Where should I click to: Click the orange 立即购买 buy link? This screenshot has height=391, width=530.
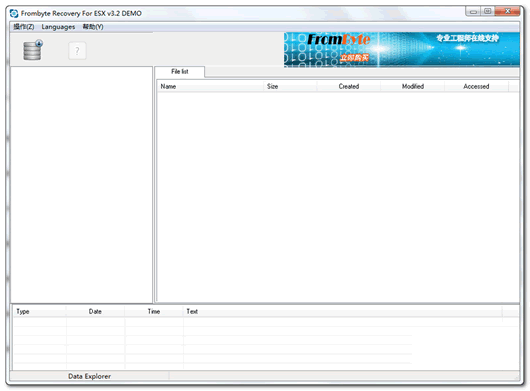pos(354,58)
